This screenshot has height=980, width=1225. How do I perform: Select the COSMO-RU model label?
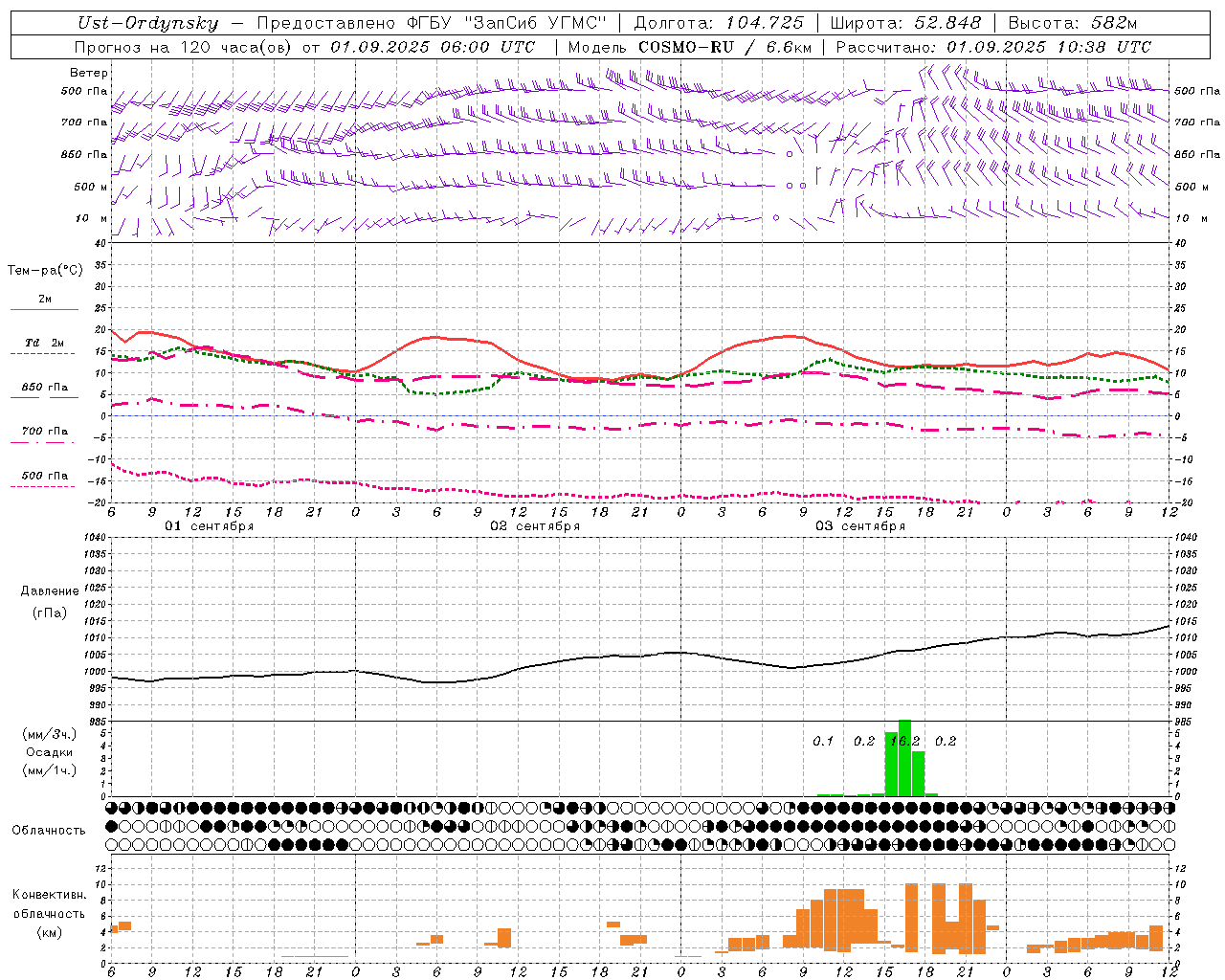coord(684,47)
